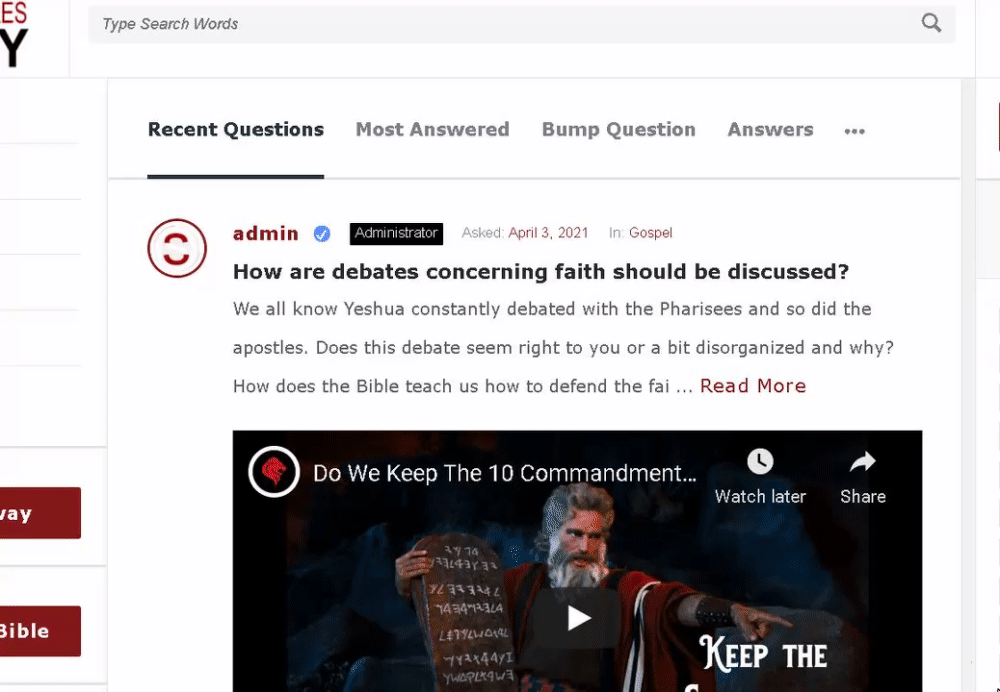Select the Recent Questions tab
The width and height of the screenshot is (1000, 692).
click(x=236, y=129)
